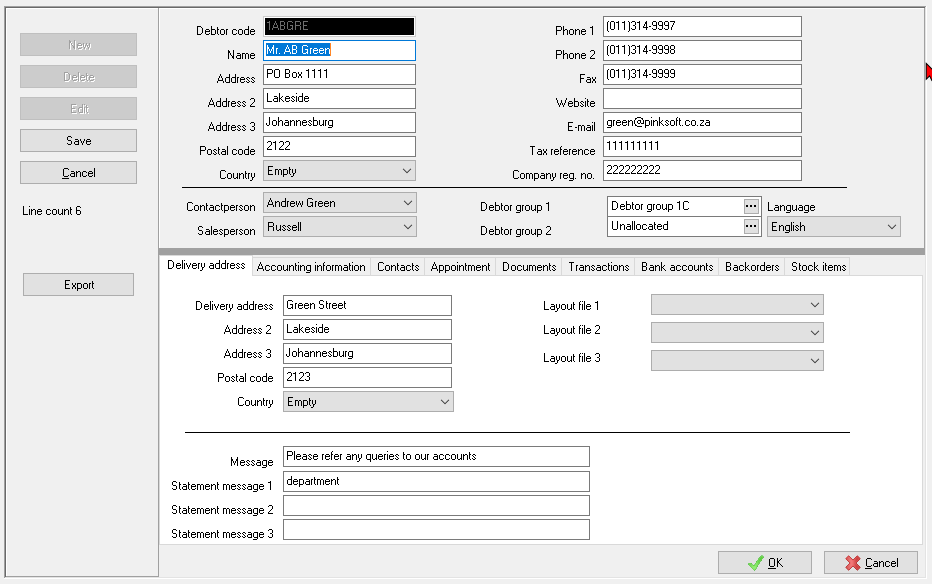Click Statement message 1 field
This screenshot has height=584, width=932.
tap(436, 481)
